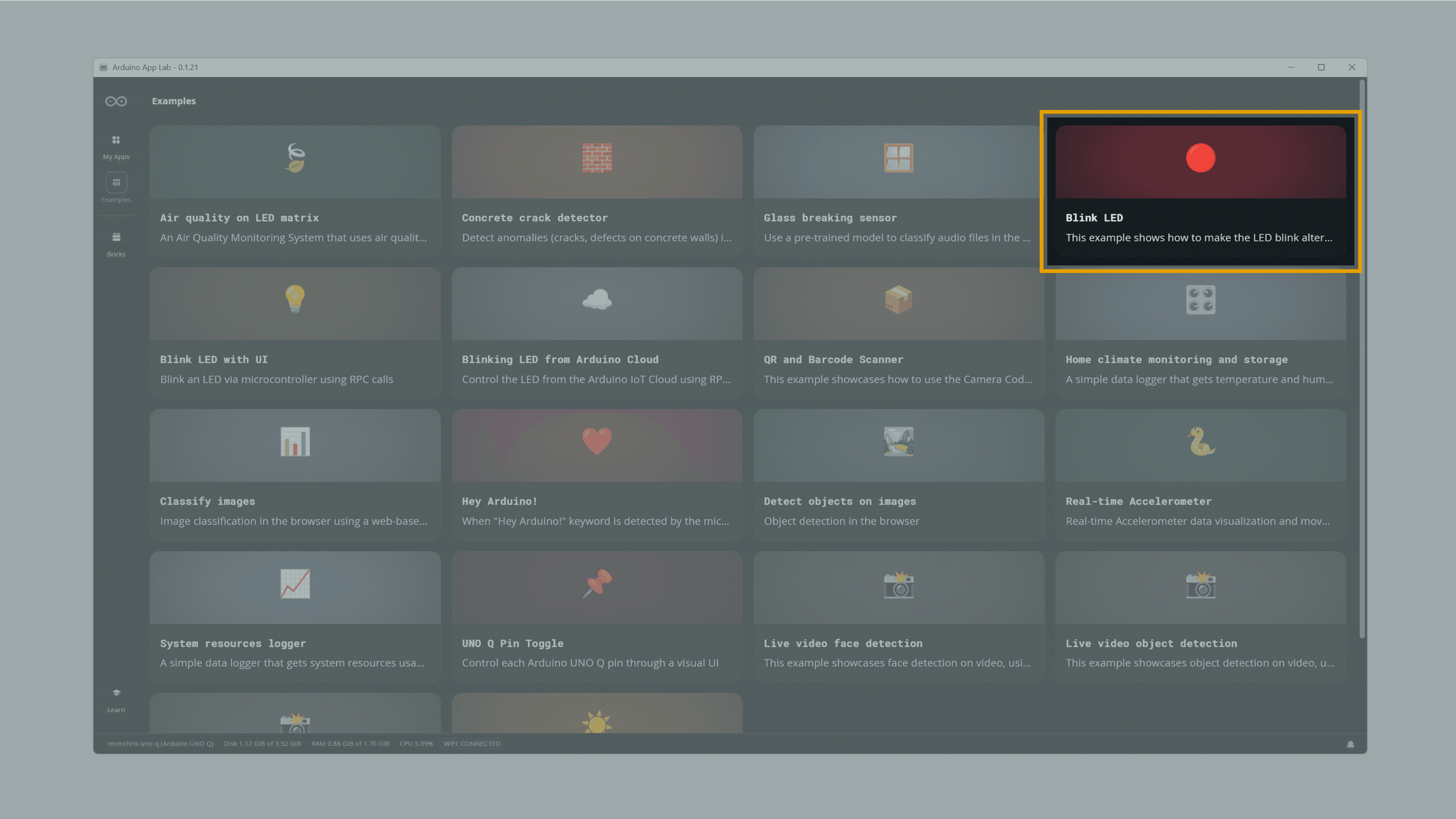Click the brick wall icon

(x=597, y=158)
